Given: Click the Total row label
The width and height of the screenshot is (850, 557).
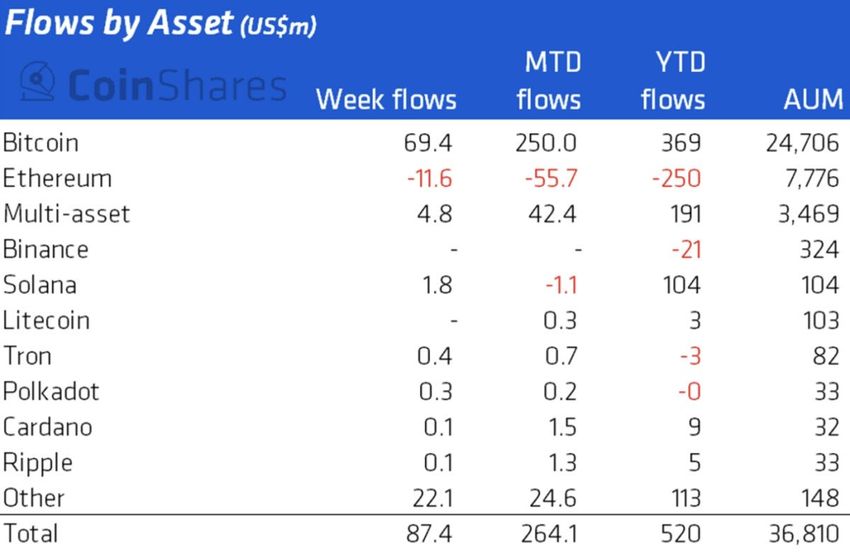Looking at the screenshot, I should click(x=31, y=533).
